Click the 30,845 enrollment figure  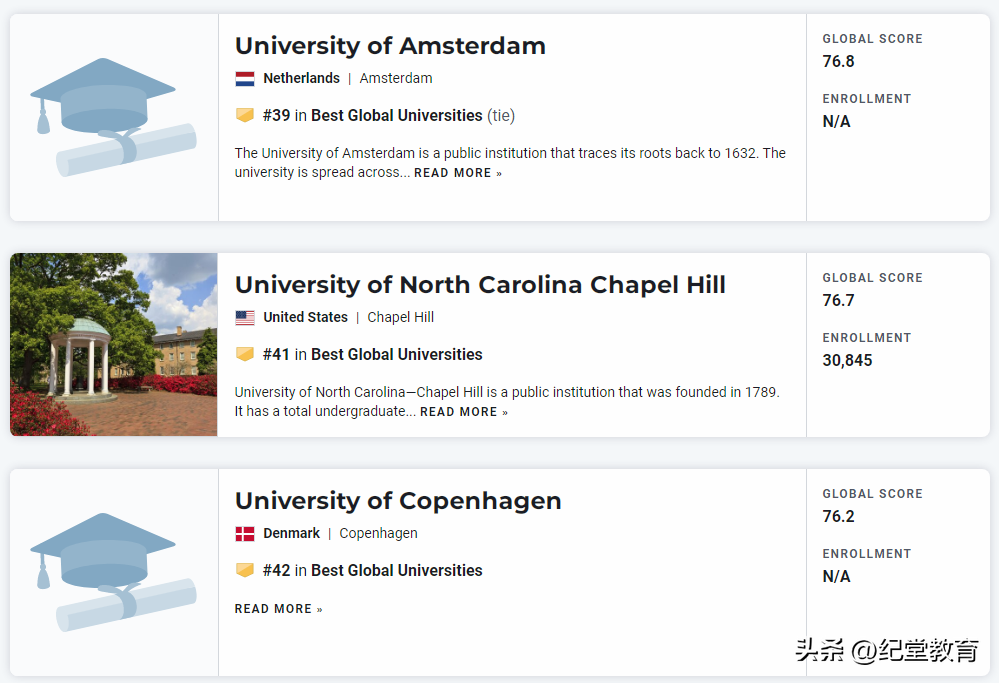(x=848, y=361)
